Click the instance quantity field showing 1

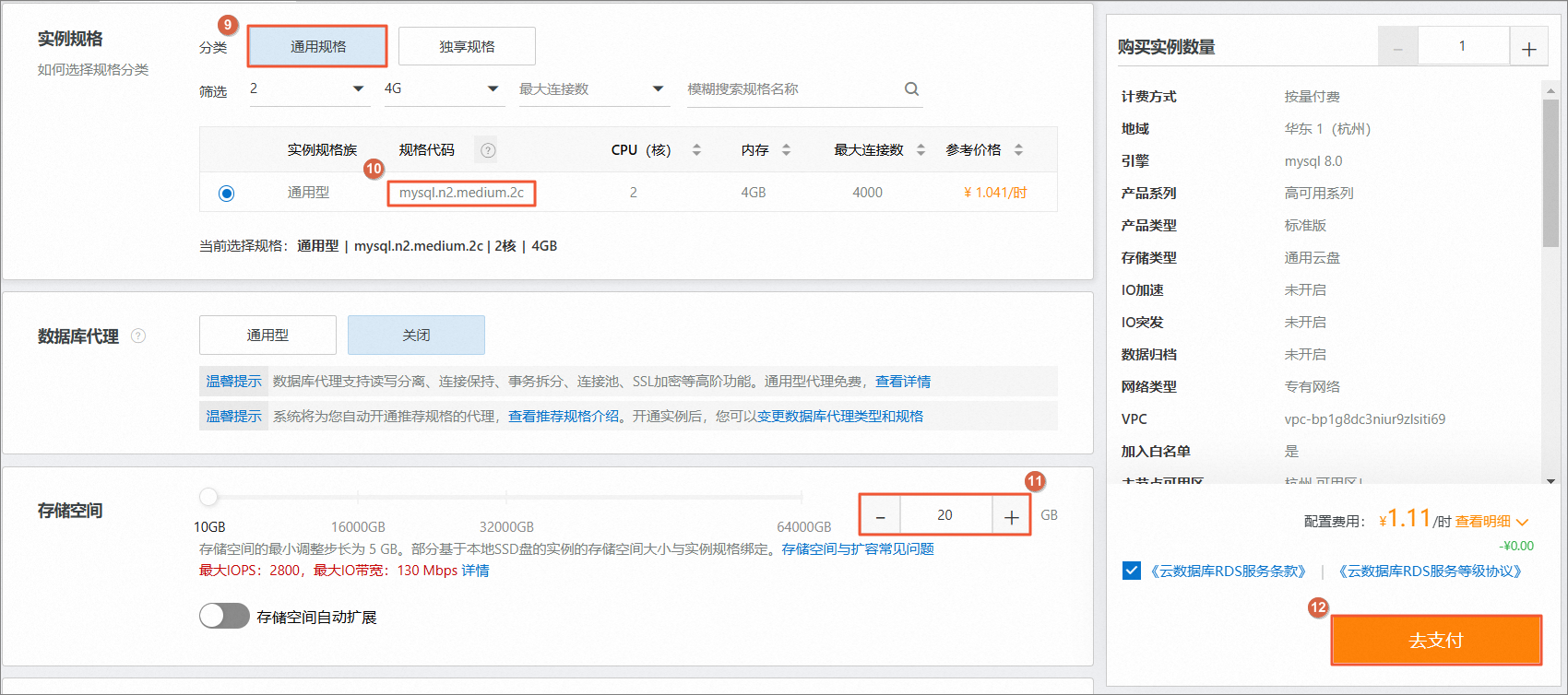pyautogui.click(x=1463, y=46)
